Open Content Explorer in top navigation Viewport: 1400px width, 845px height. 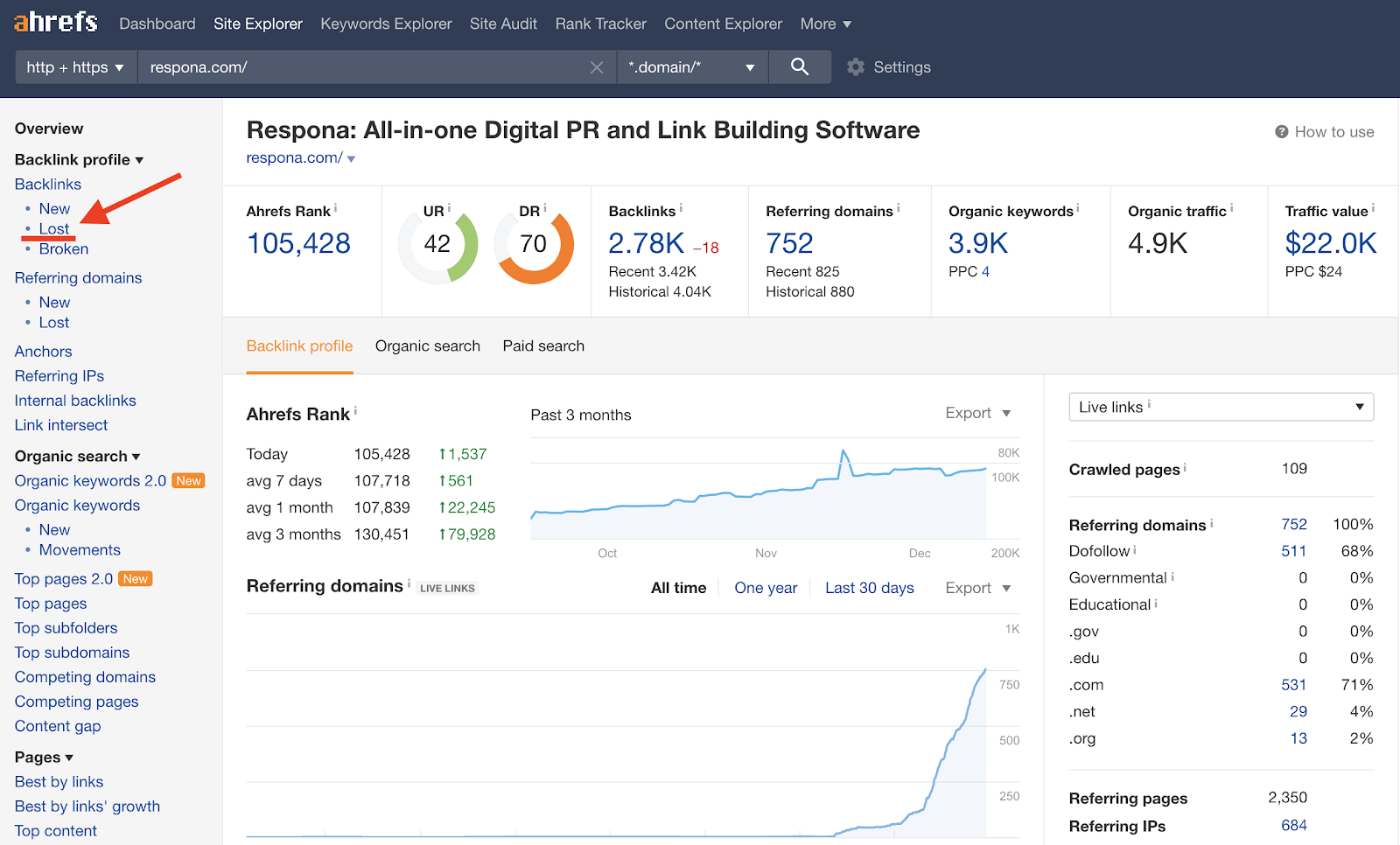pos(724,24)
